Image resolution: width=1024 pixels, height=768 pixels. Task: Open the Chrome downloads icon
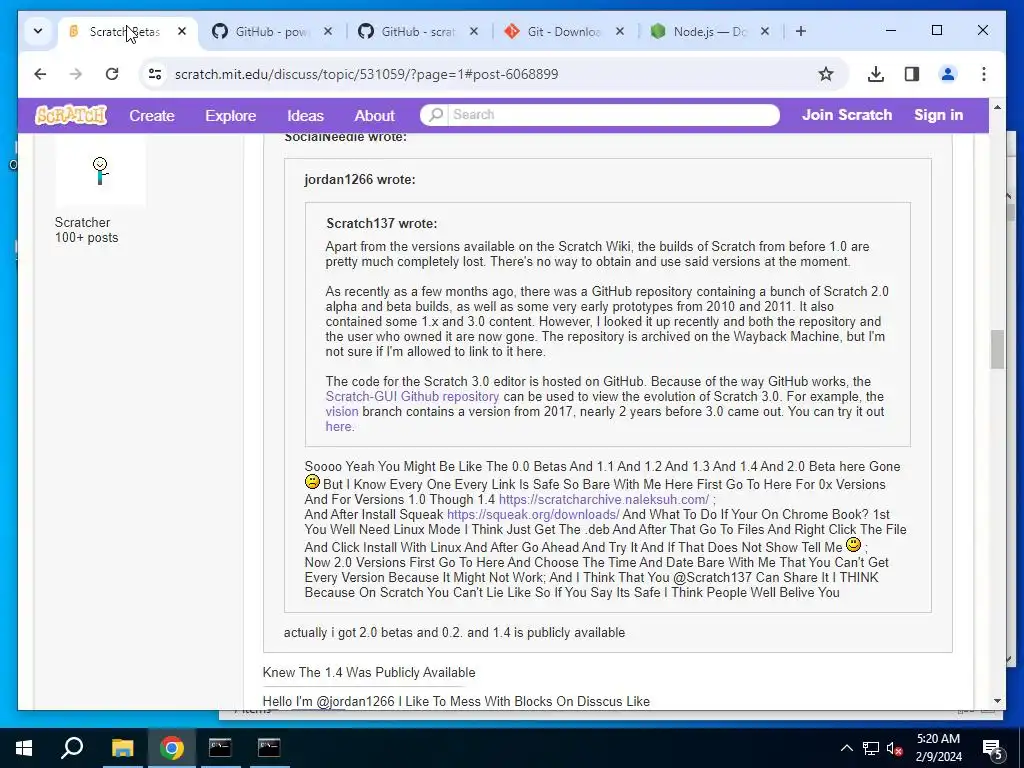[876, 74]
